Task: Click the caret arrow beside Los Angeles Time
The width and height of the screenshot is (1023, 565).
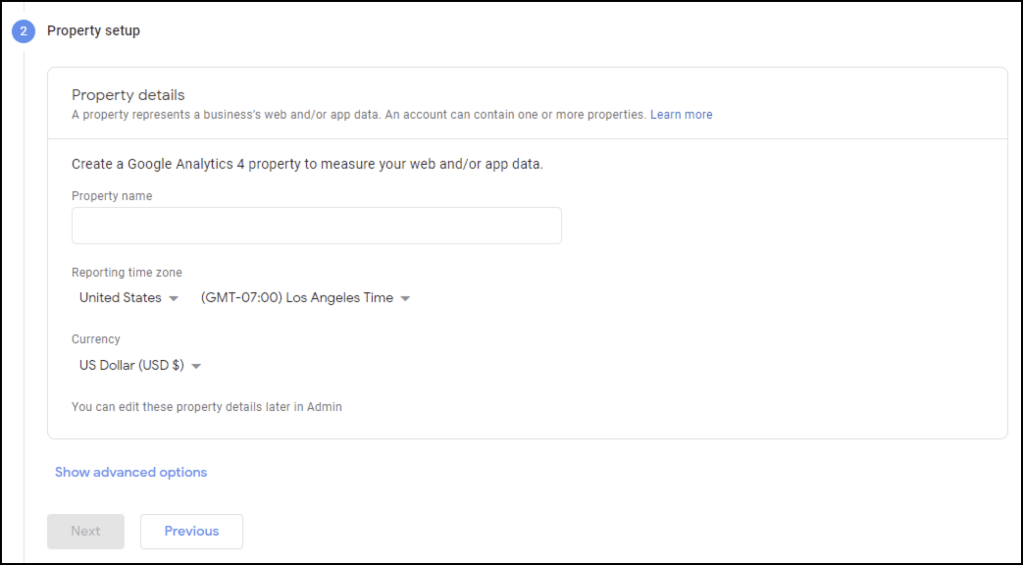Action: 406,298
